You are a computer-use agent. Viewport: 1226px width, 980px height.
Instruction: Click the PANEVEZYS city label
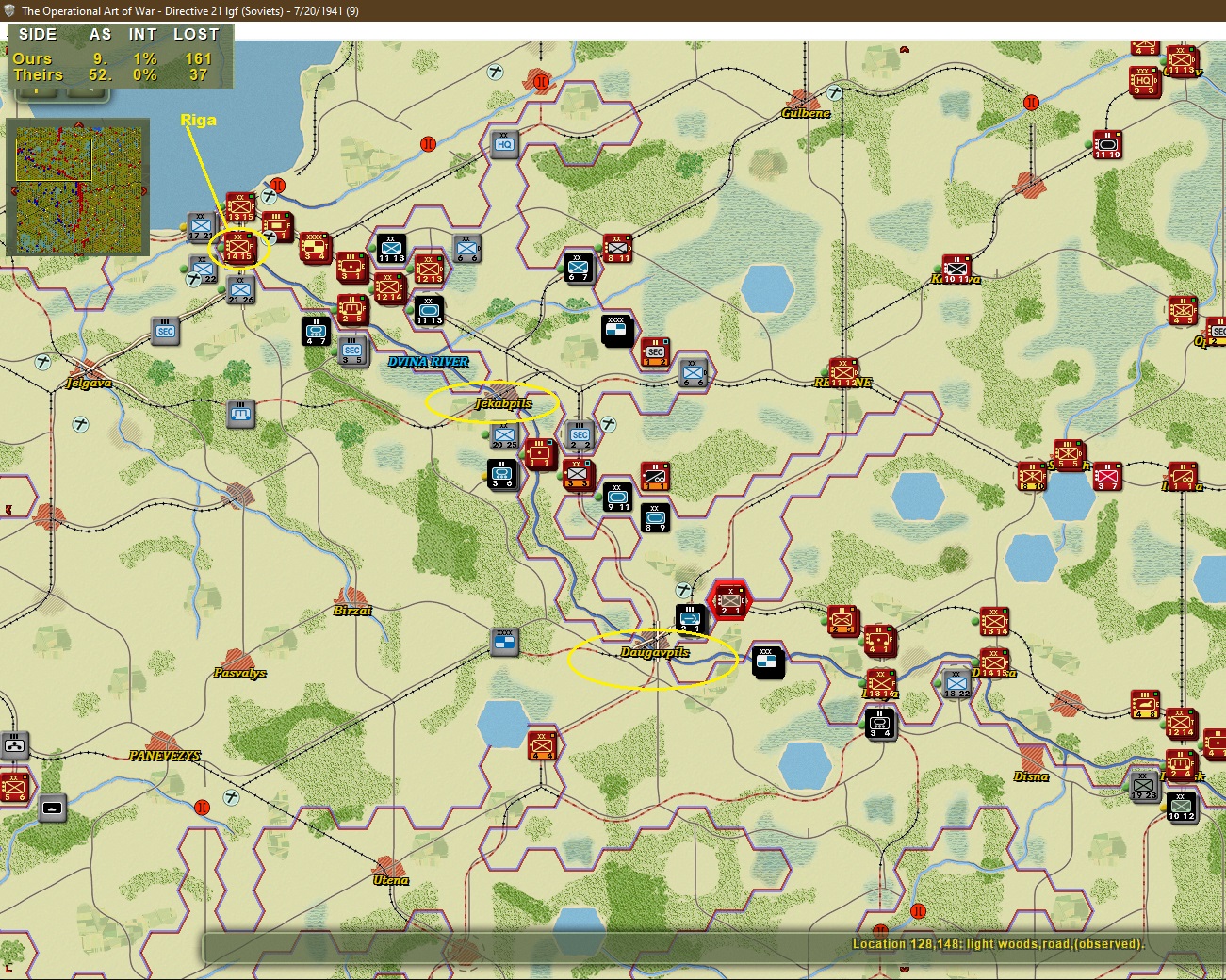tap(164, 756)
